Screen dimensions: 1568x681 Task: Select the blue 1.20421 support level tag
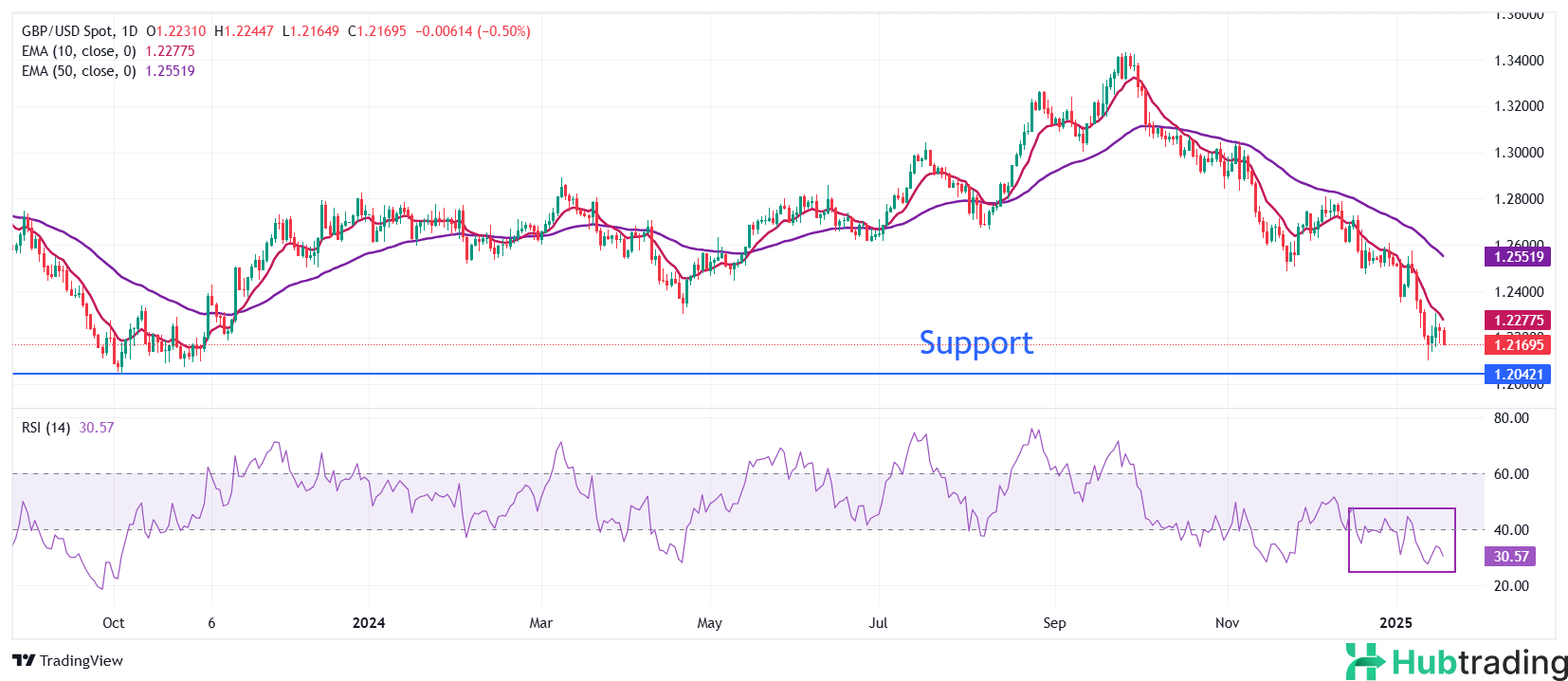(x=1518, y=375)
